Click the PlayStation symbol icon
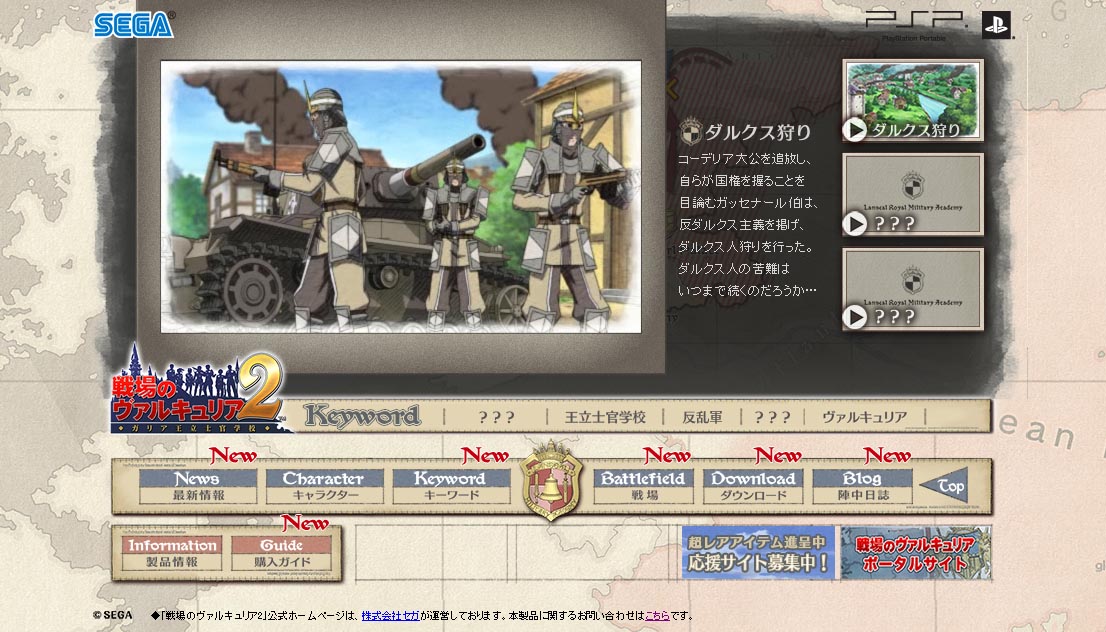This screenshot has height=632, width=1106. coord(997,25)
